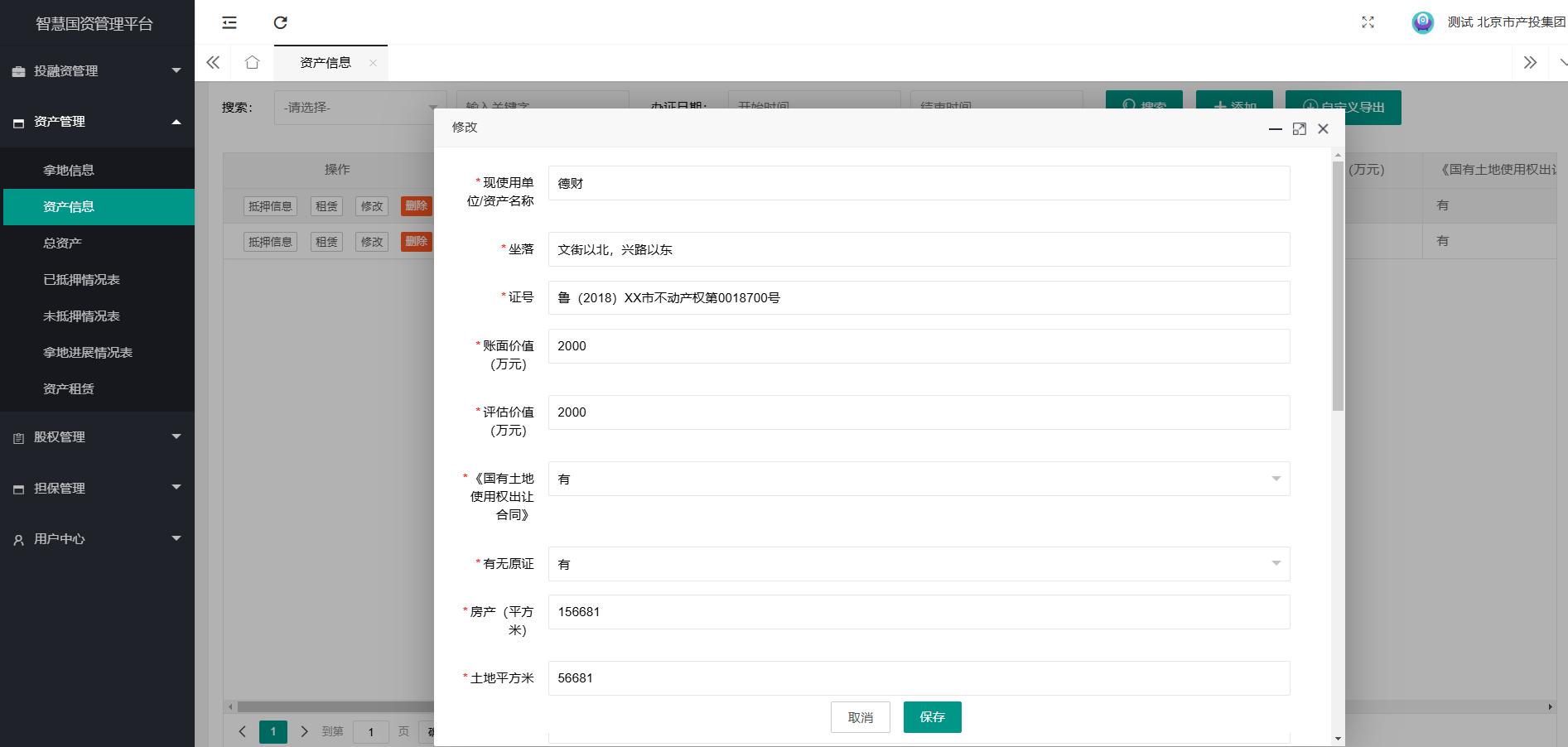
Task: Collapse the 资产管理 sidebar menu
Action: click(x=97, y=122)
